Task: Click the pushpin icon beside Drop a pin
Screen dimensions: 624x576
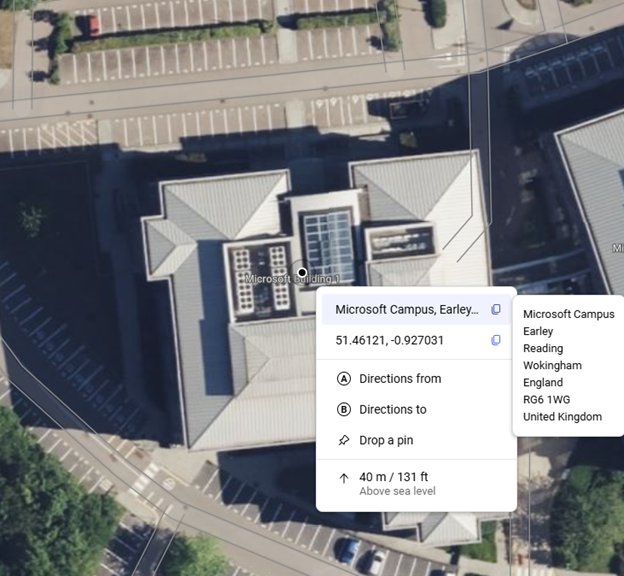Action: [x=344, y=440]
